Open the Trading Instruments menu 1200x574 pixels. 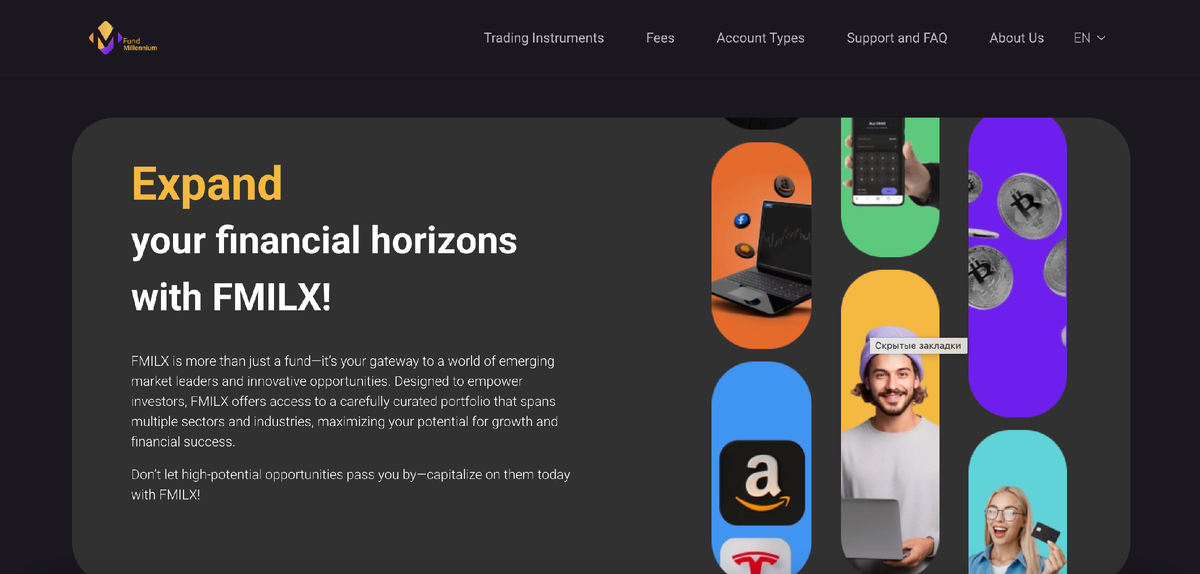tap(544, 38)
